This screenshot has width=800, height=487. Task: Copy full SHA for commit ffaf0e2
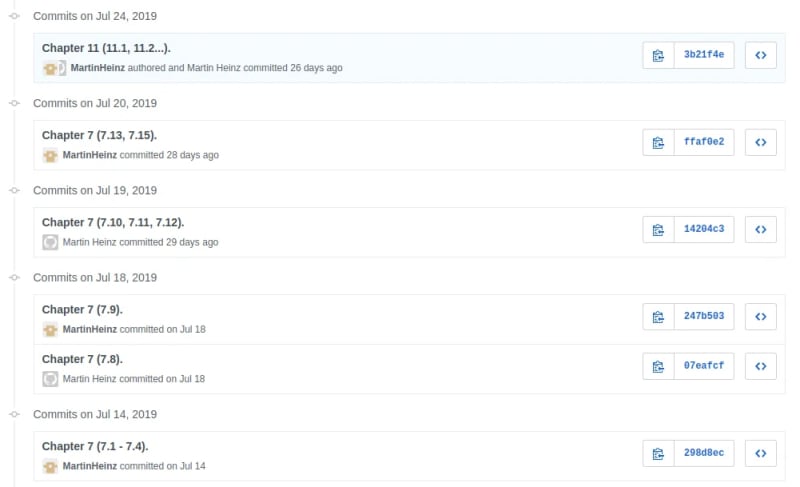[x=658, y=143]
